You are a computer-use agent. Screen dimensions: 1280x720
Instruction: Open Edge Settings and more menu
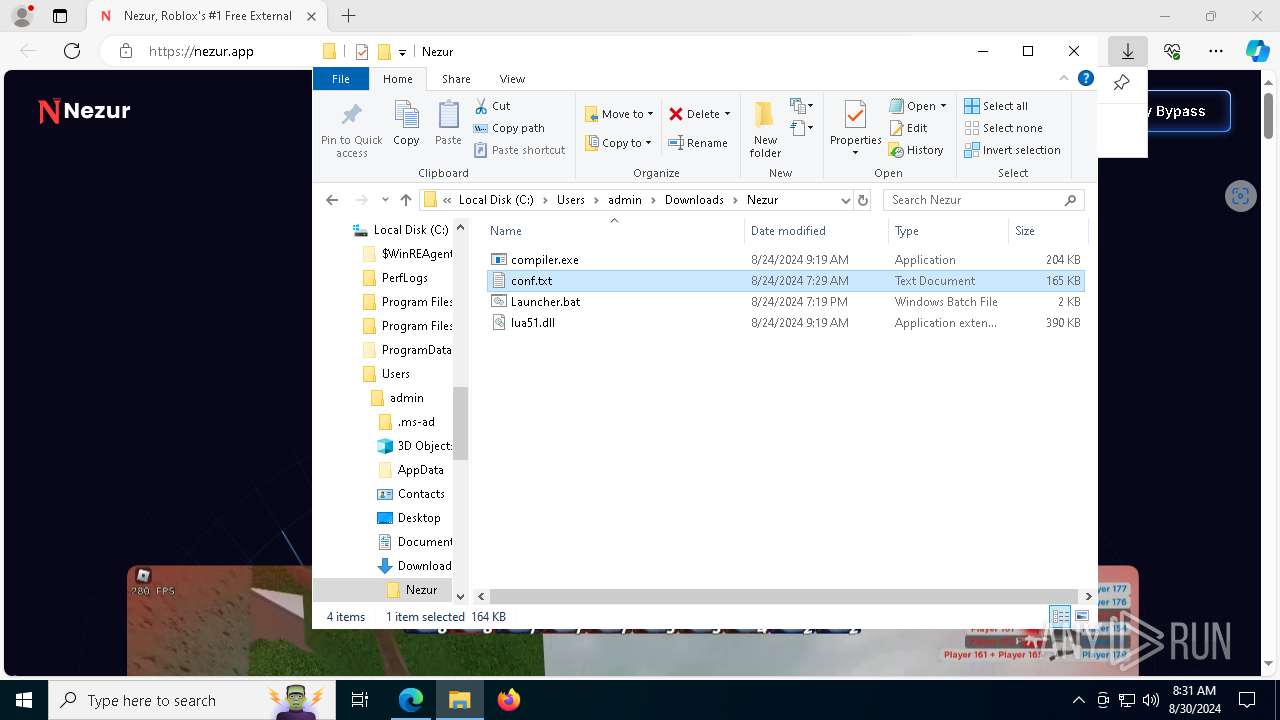(x=1216, y=51)
